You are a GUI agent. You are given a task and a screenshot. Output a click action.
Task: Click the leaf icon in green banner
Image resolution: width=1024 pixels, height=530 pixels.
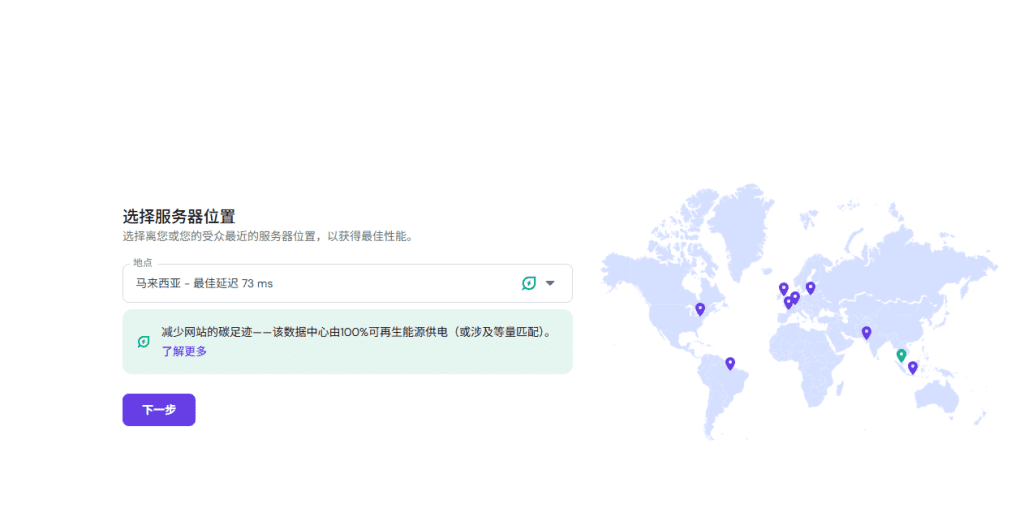[x=144, y=342]
